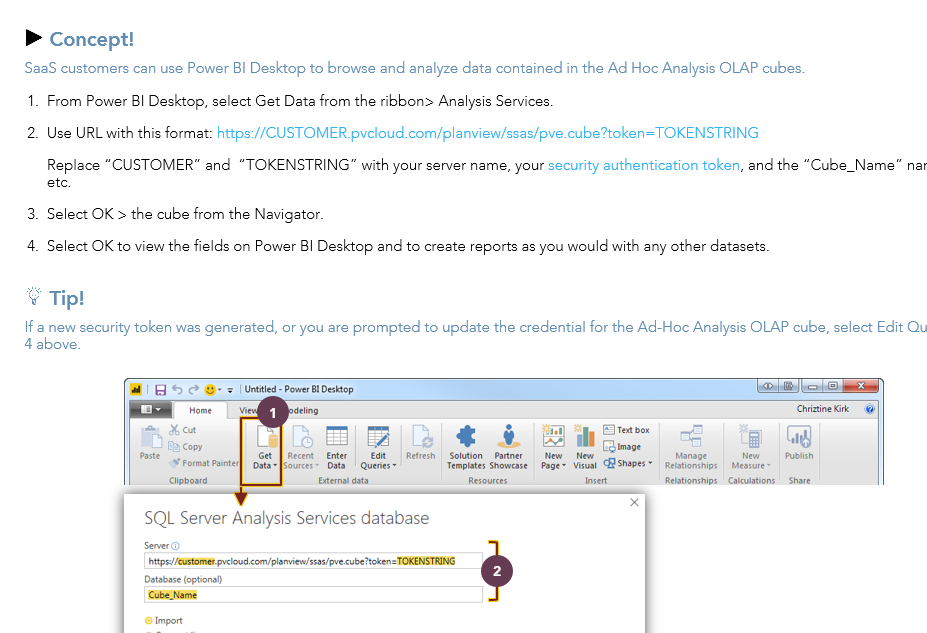The width and height of the screenshot is (927, 633).
Task: Click the Tip! heading
Action: (x=67, y=298)
